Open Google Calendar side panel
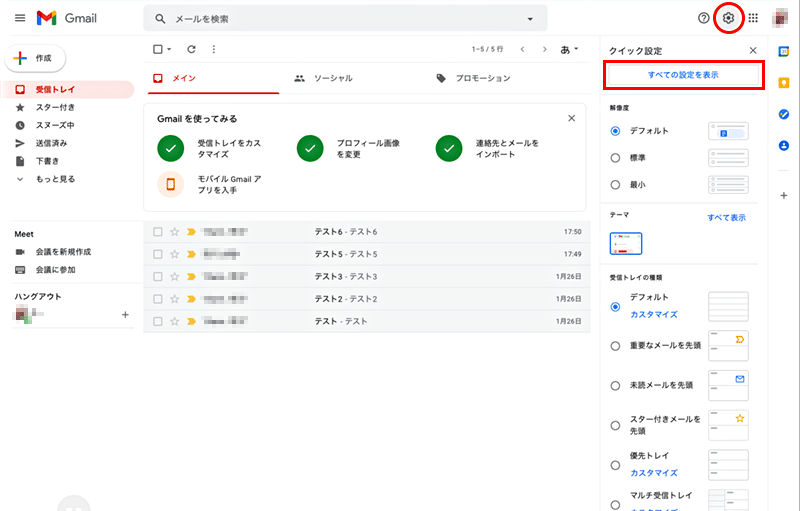 coord(784,51)
